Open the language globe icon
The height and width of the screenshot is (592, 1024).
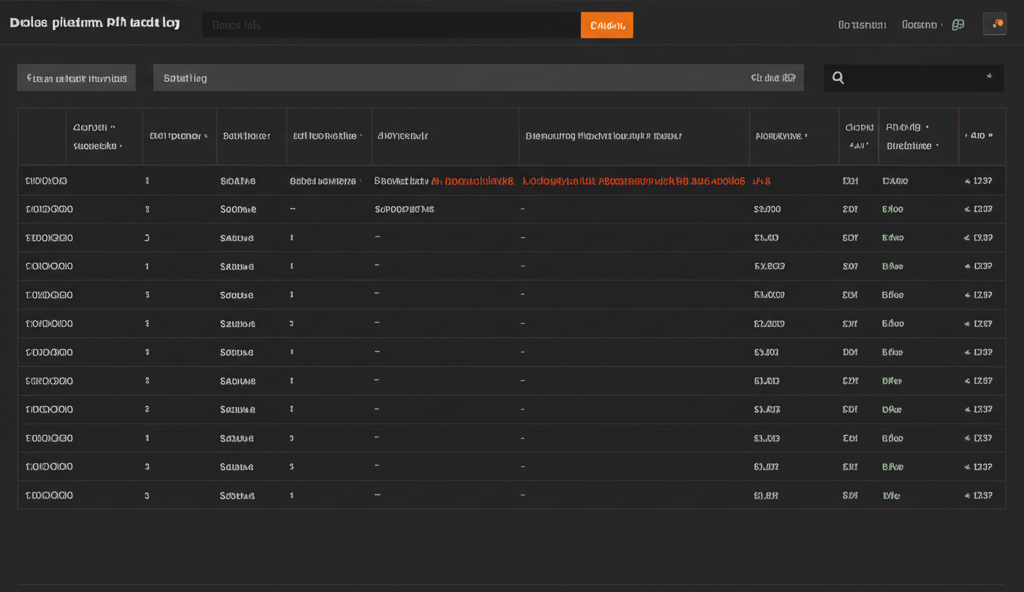958,24
